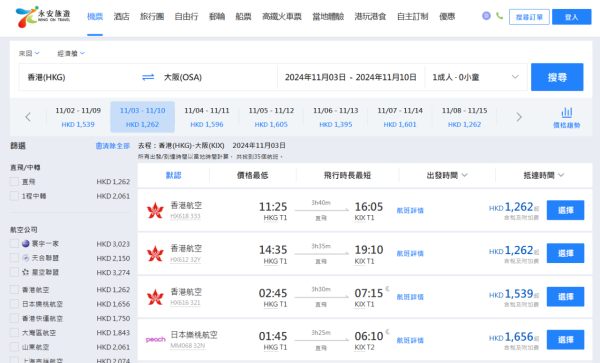Edit the origin field 香港(HKG)
This screenshot has height=363, width=600.
pyautogui.click(x=78, y=77)
